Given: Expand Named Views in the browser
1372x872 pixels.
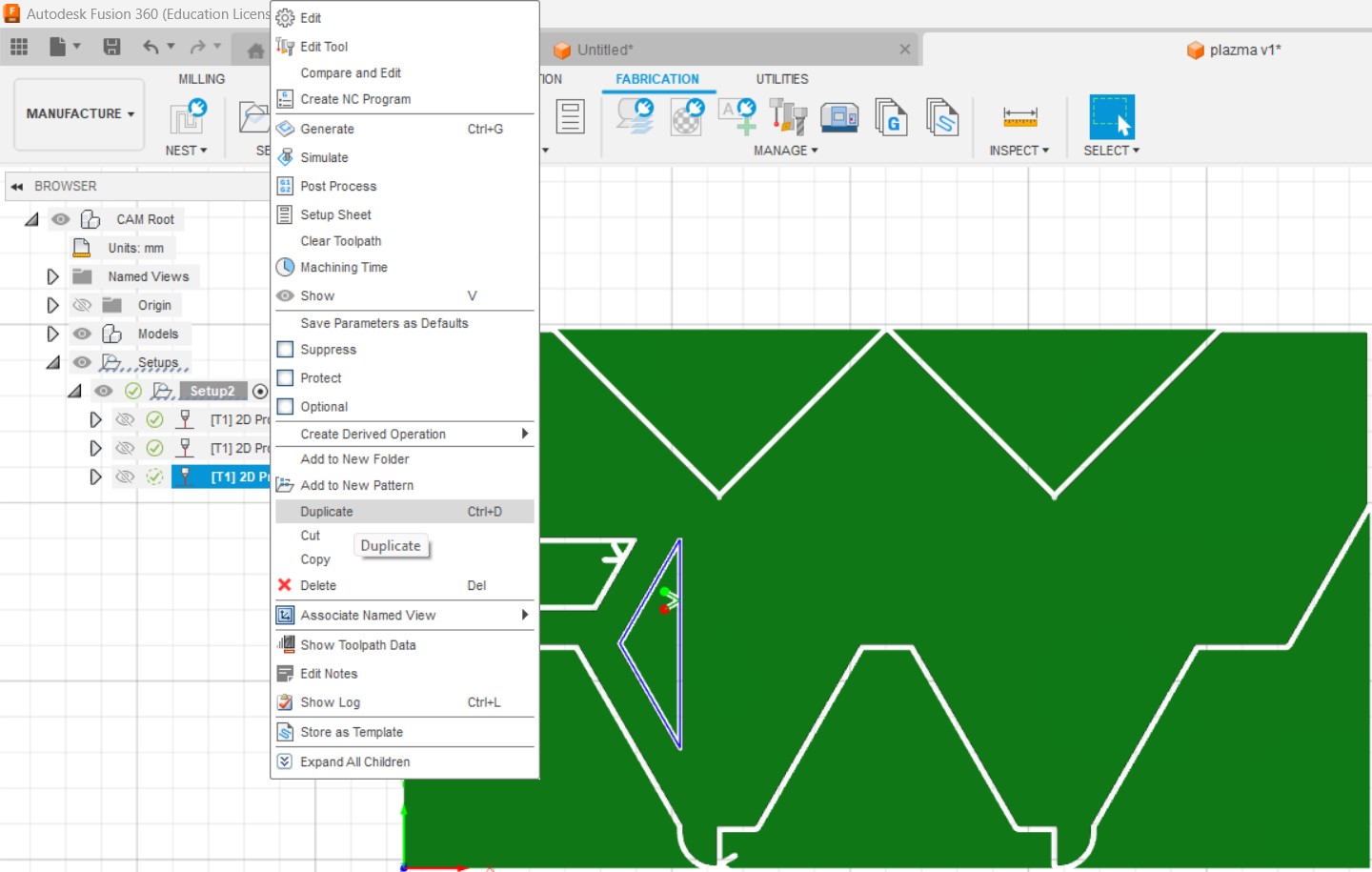Looking at the screenshot, I should pos(53,276).
